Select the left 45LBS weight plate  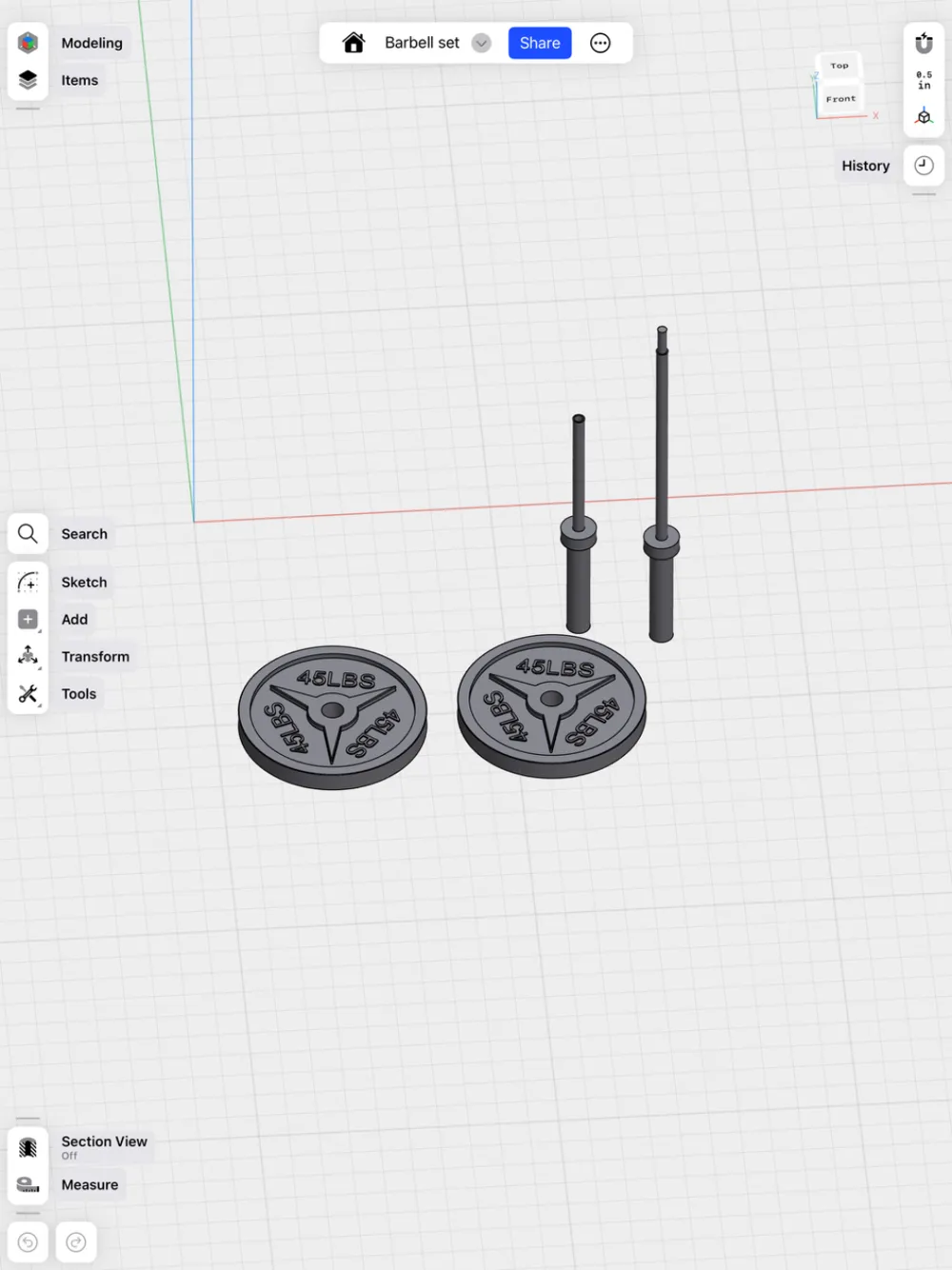(332, 718)
